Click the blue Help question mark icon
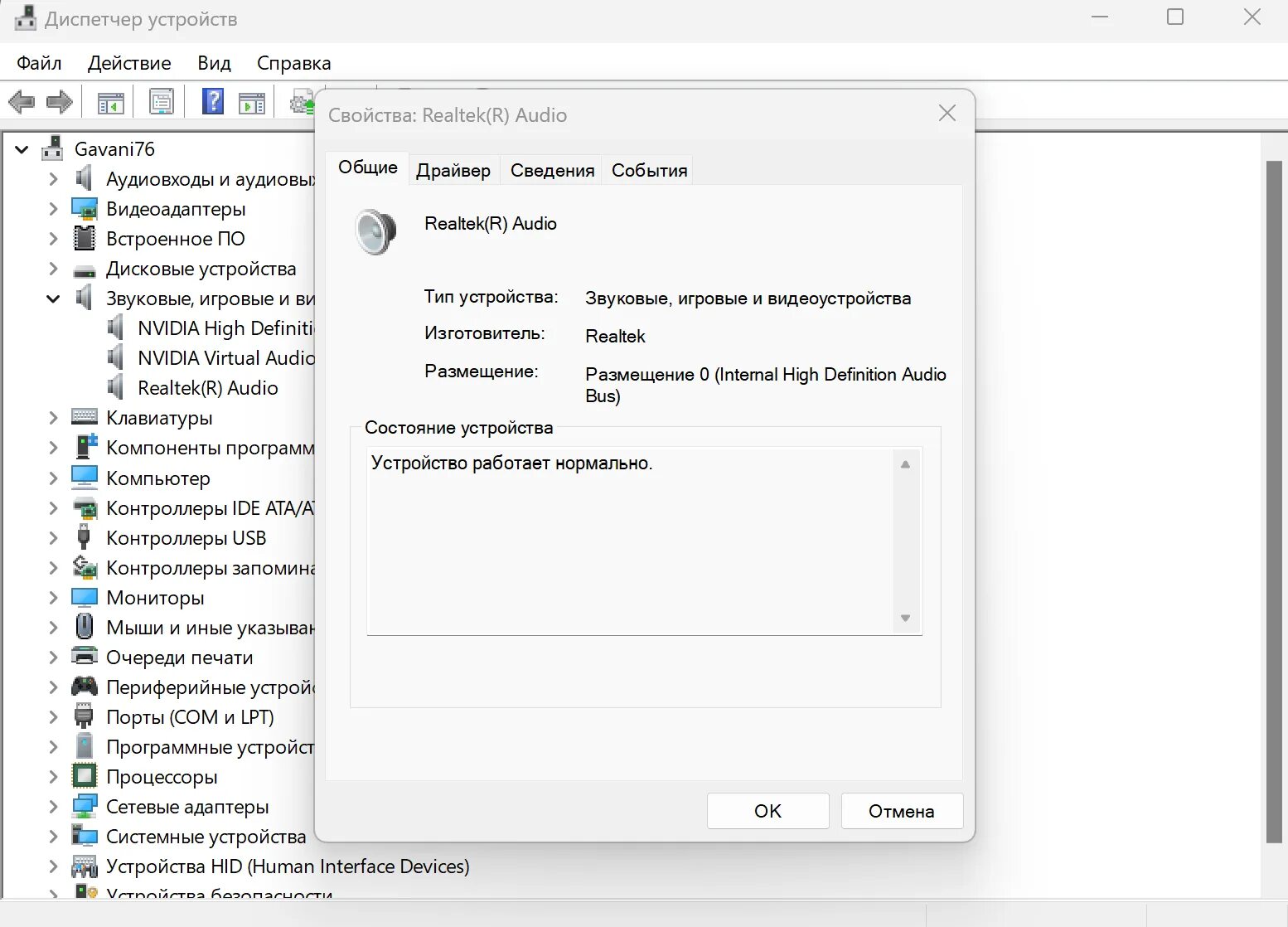 coord(213,102)
